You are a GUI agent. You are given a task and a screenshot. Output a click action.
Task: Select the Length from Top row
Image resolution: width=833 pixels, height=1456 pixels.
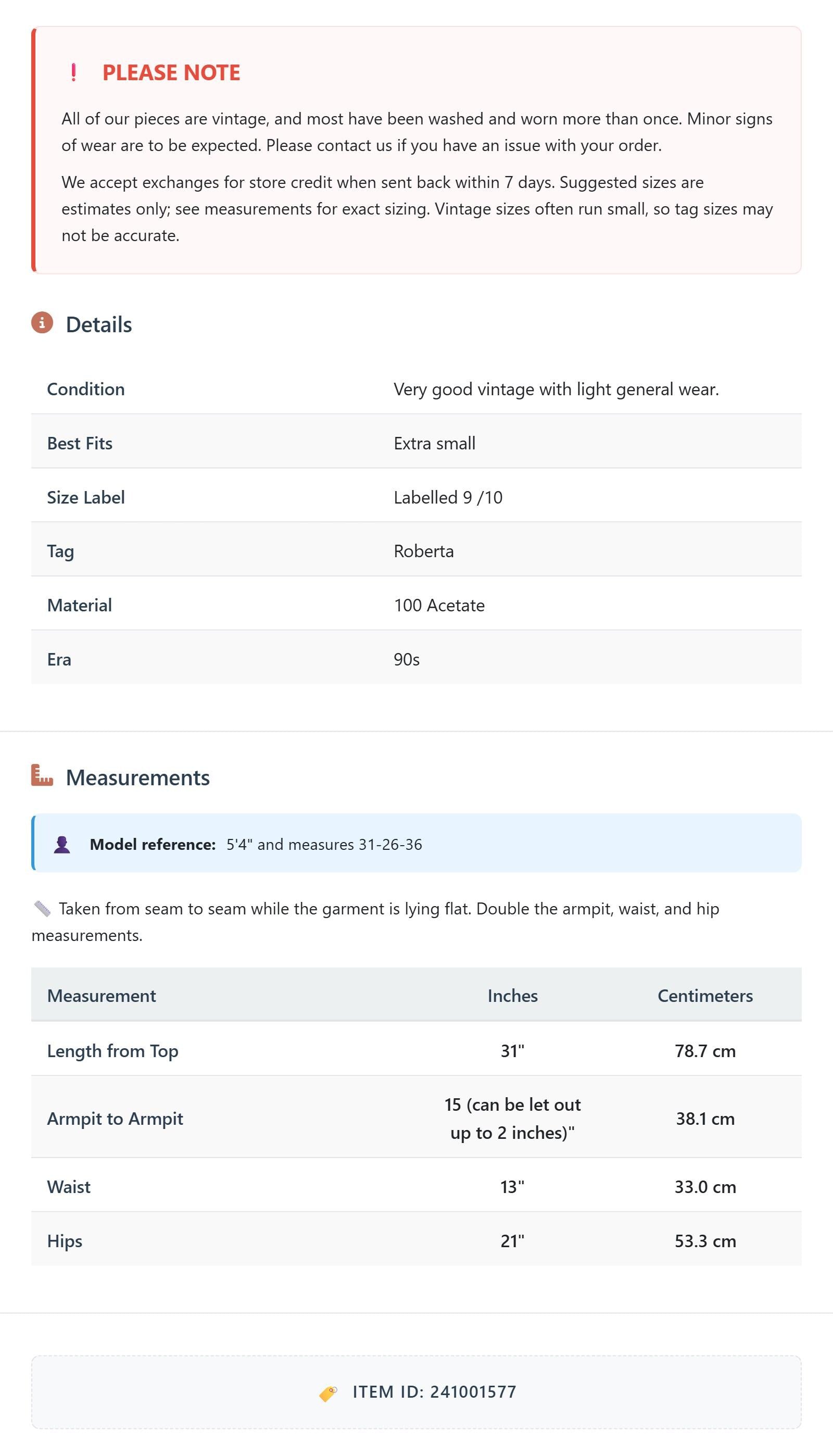pyautogui.click(x=416, y=1050)
